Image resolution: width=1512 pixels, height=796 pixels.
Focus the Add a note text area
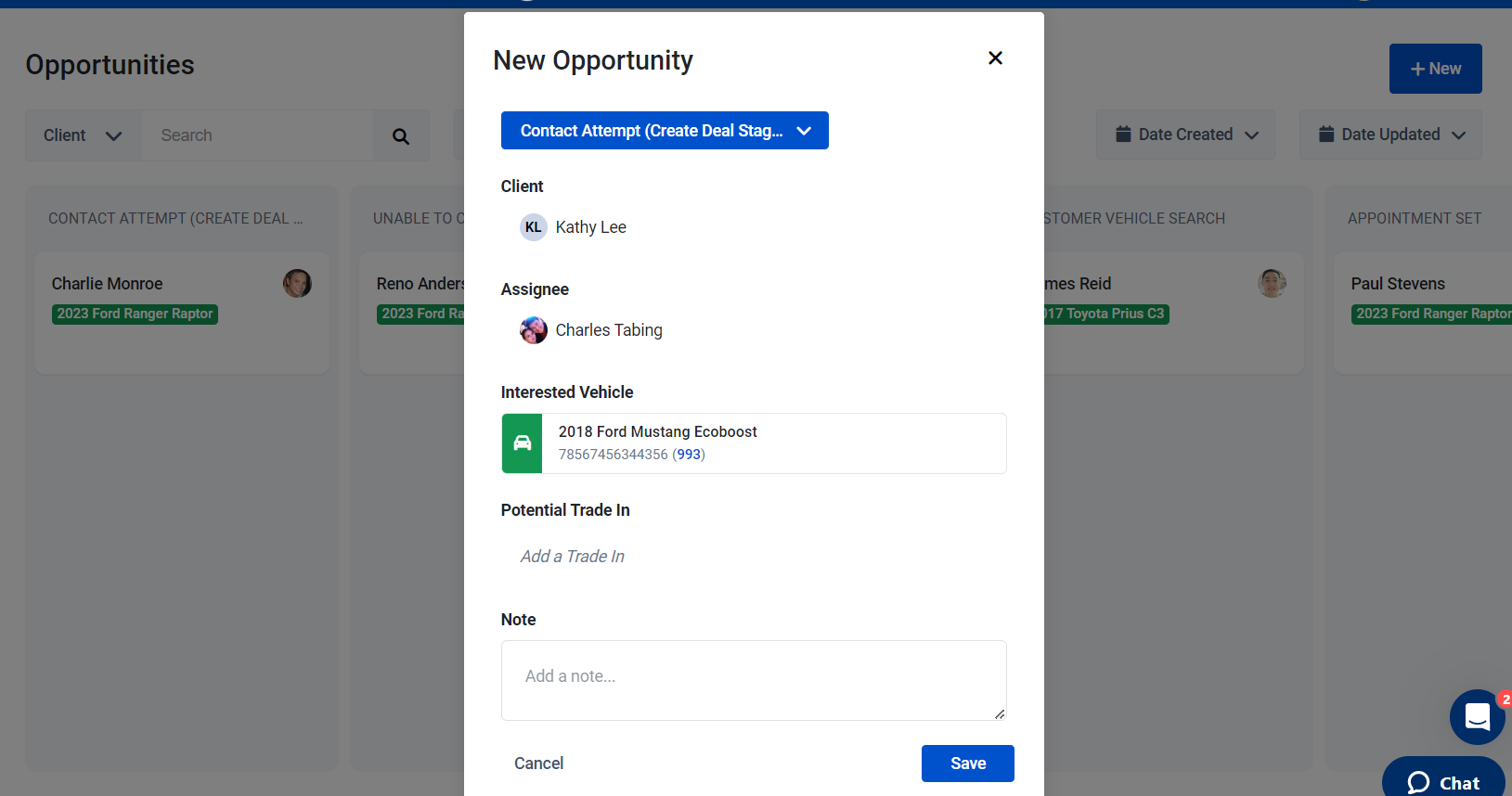754,681
